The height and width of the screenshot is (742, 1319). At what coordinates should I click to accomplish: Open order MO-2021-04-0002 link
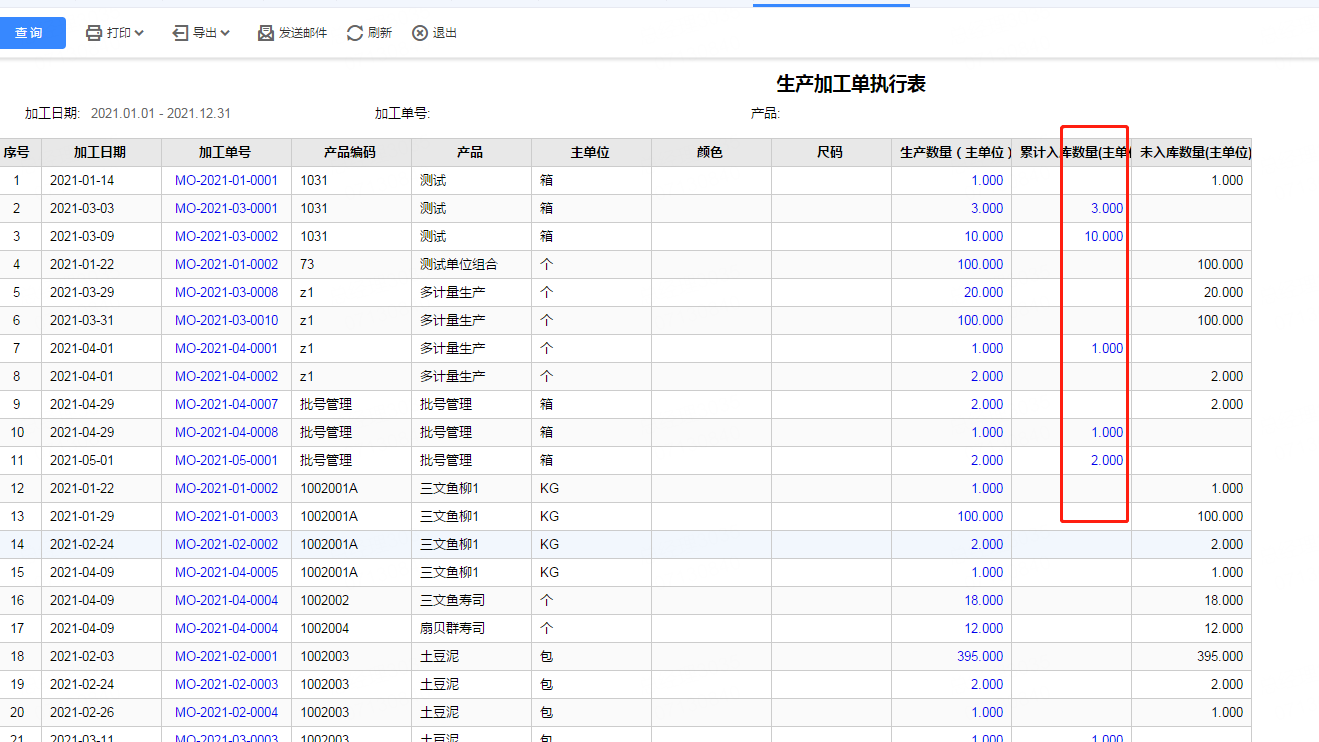pyautogui.click(x=226, y=377)
